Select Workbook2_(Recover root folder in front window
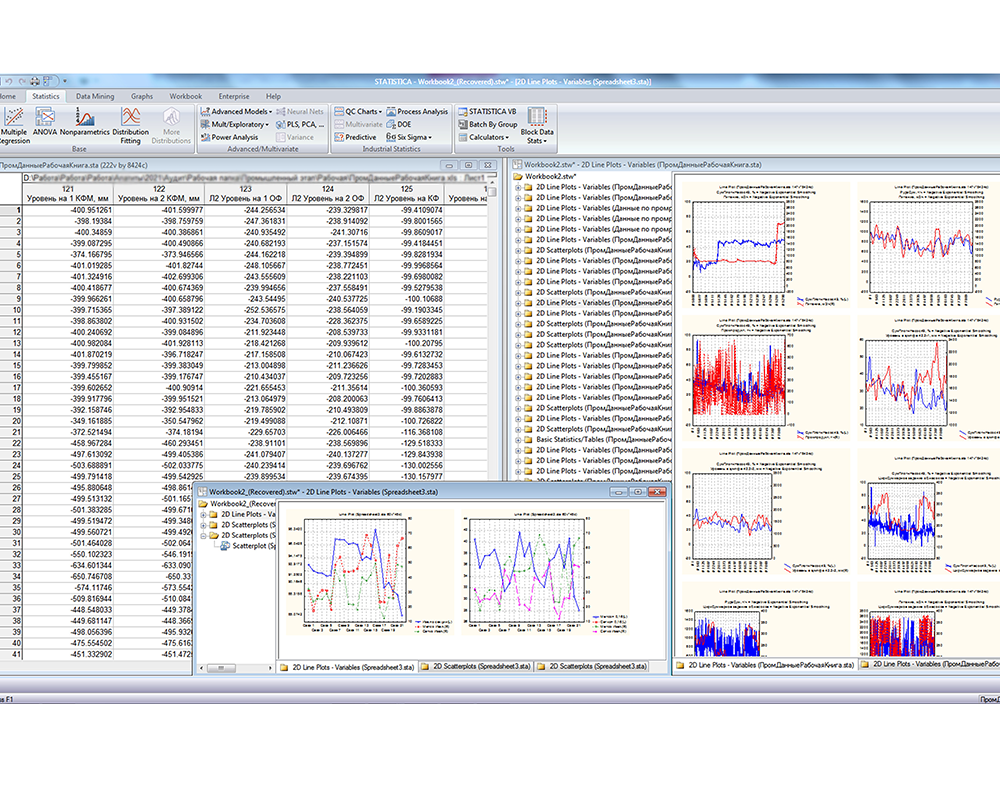Image resolution: width=1000 pixels, height=800 pixels. click(237, 504)
